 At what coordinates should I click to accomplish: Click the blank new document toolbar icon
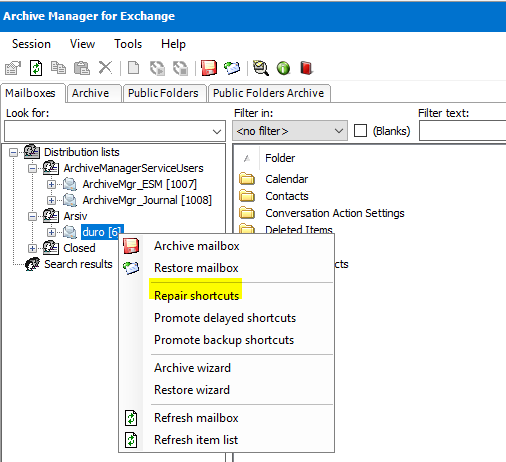134,68
